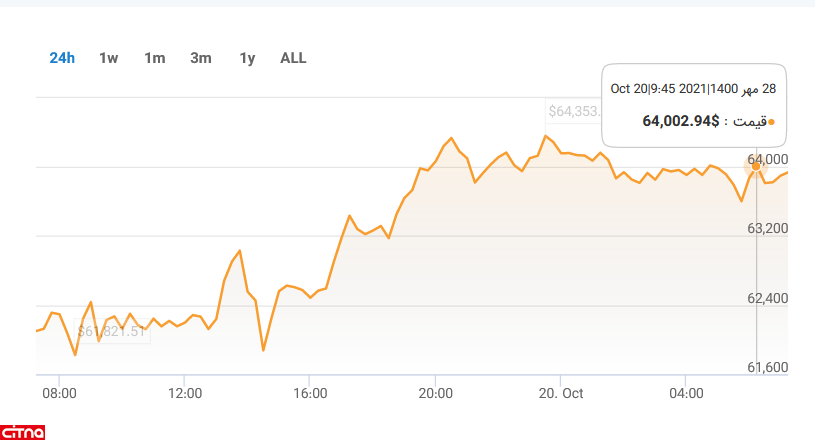Click the $64,002.94 price in the tooltip
815x440 pixels.
pyautogui.click(x=680, y=121)
